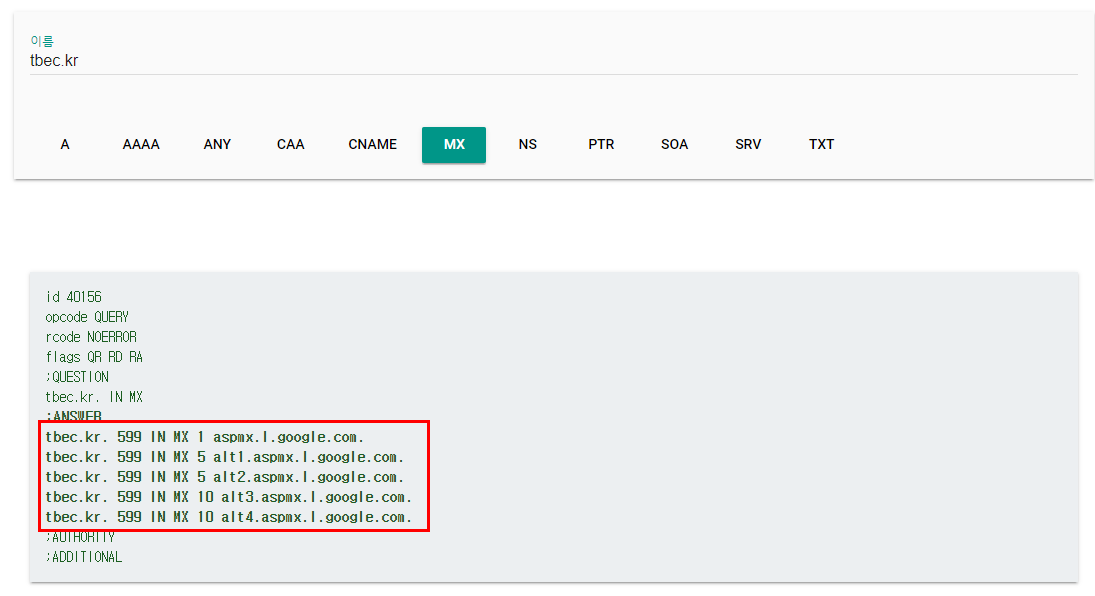This screenshot has height=596, width=1095.
Task: Switch to PTR record lookup
Action: (601, 145)
